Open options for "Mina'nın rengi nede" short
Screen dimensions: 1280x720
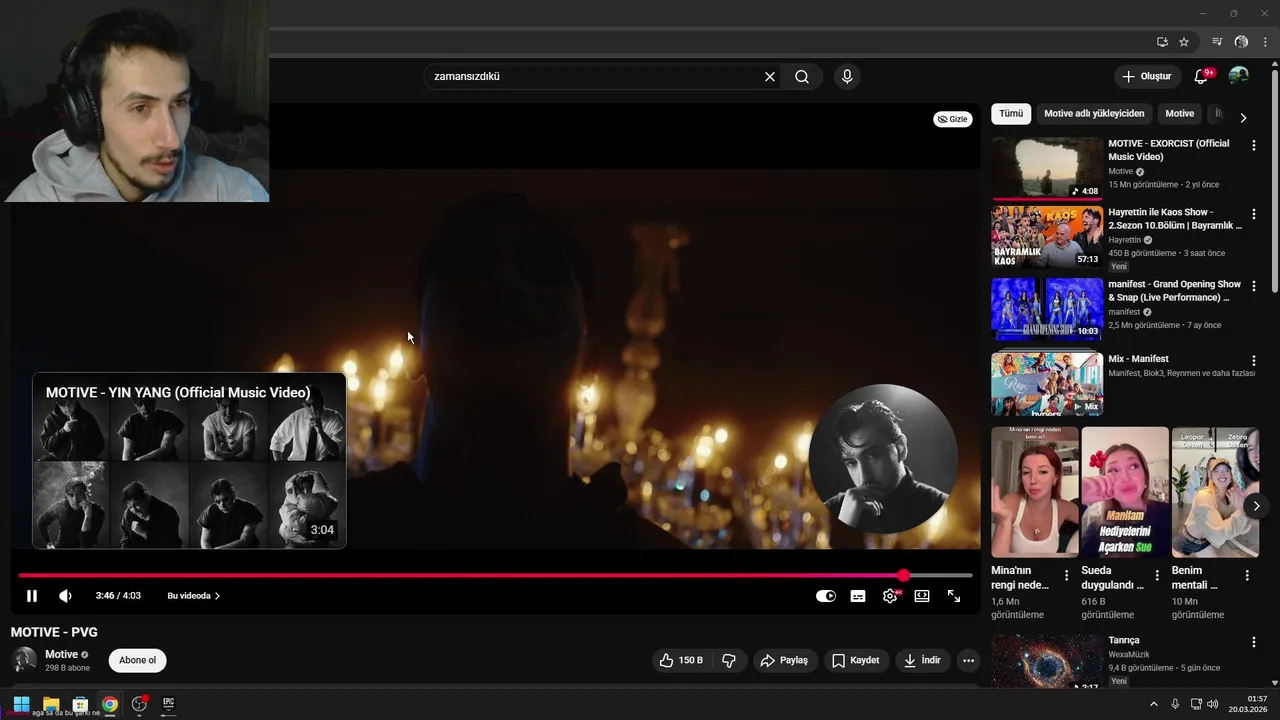pos(1066,575)
